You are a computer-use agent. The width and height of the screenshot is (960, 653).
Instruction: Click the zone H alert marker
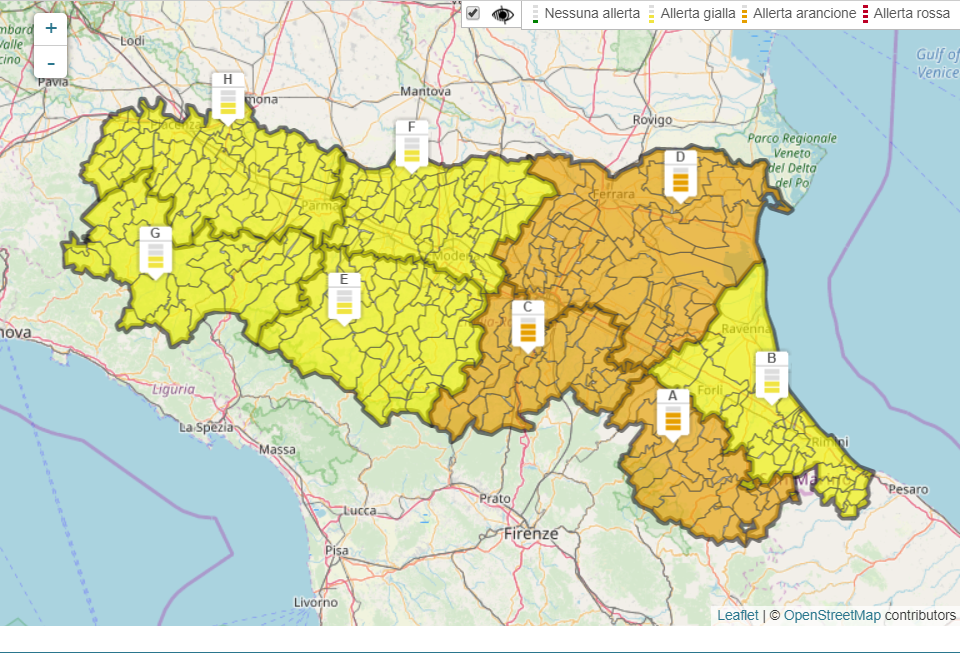(x=228, y=96)
